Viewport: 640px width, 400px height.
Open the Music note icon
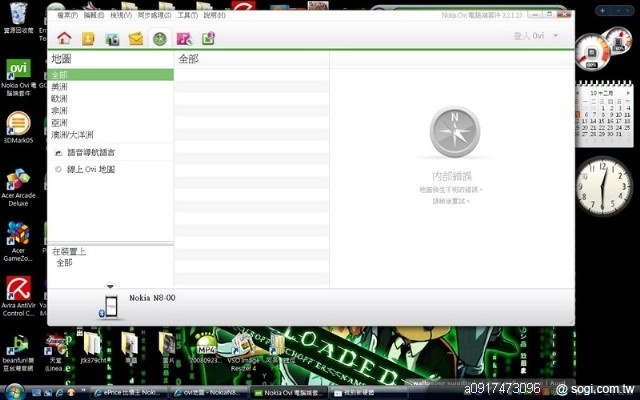(184, 39)
